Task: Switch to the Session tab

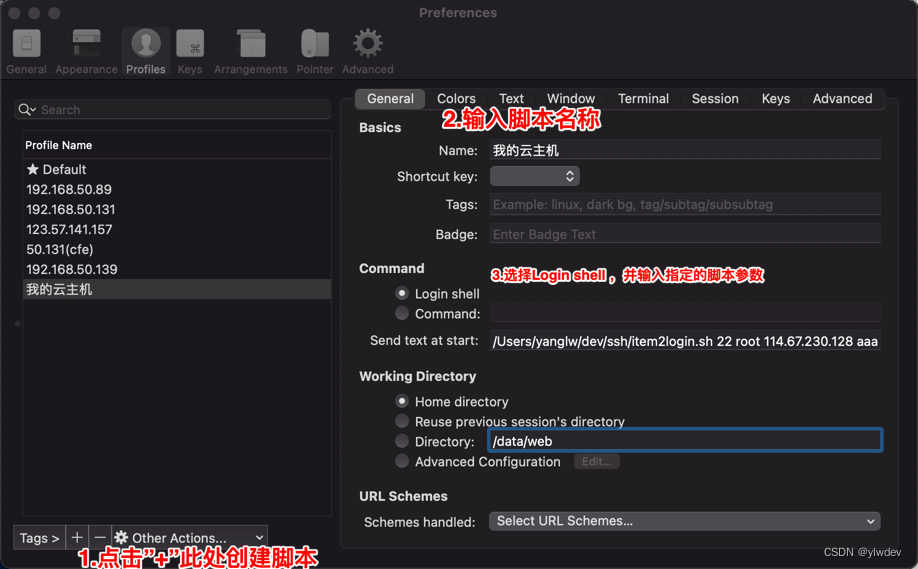Action: pyautogui.click(x=715, y=98)
